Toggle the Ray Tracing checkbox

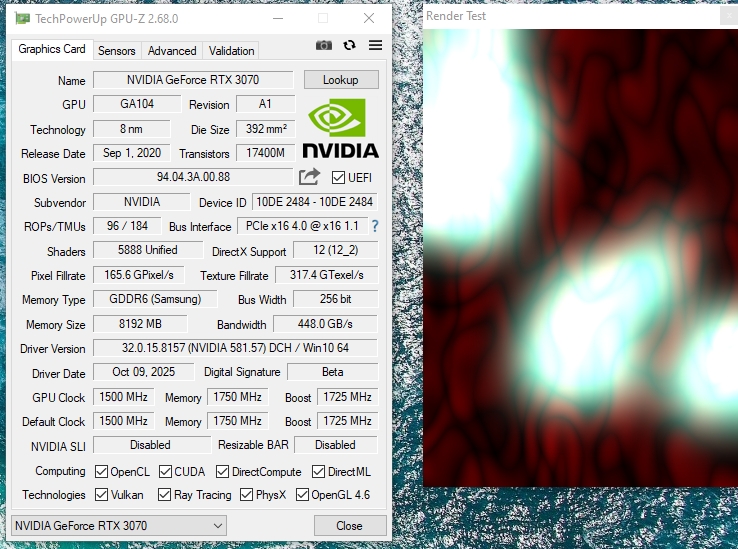point(164,494)
